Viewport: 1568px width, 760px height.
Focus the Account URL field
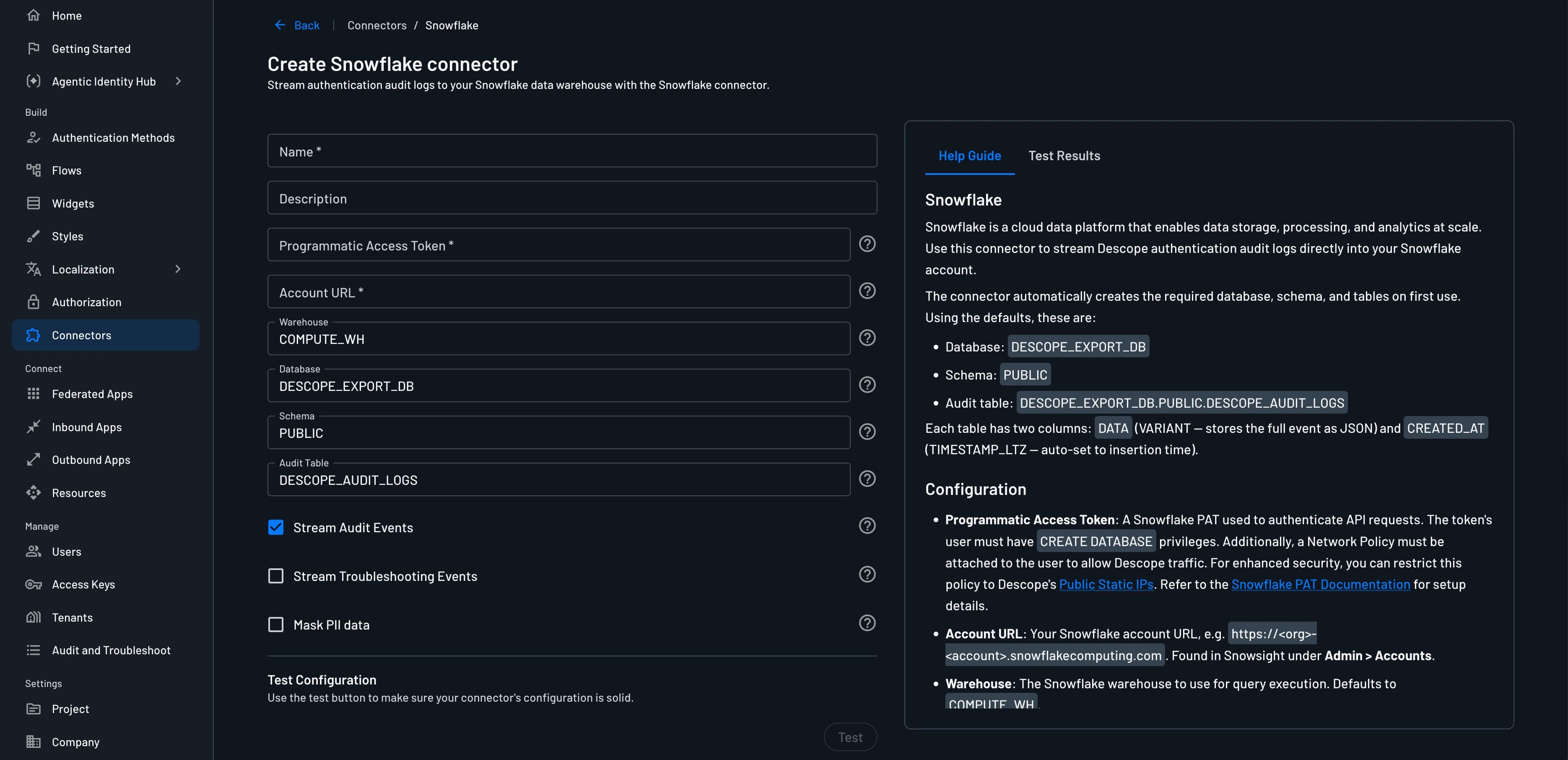559,292
